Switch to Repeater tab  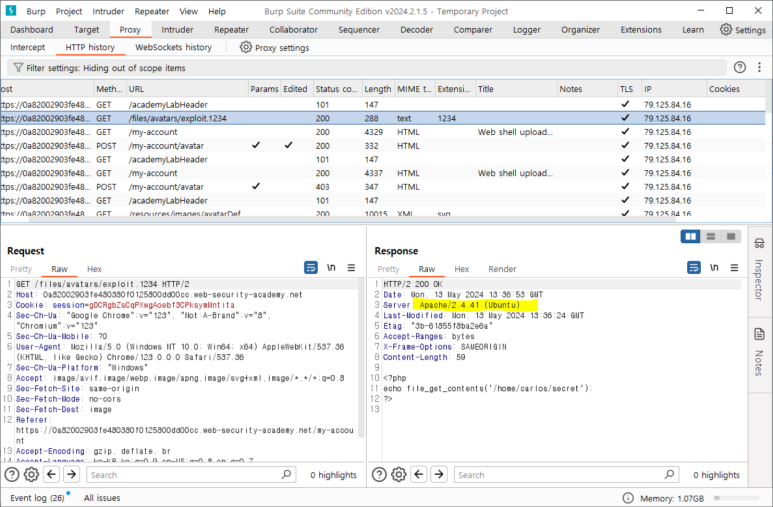231,30
